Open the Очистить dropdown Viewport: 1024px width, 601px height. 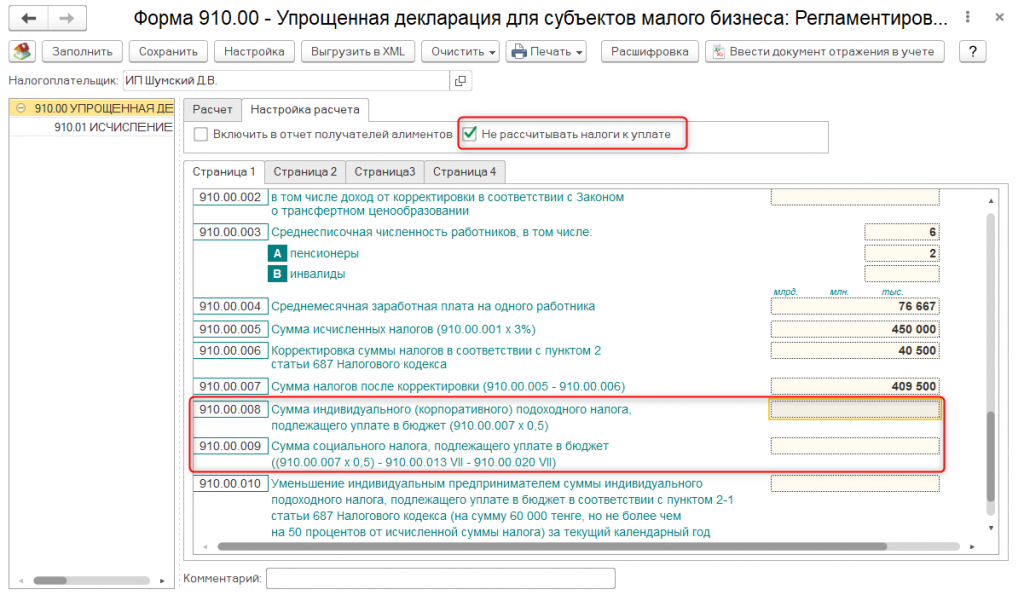pos(459,52)
